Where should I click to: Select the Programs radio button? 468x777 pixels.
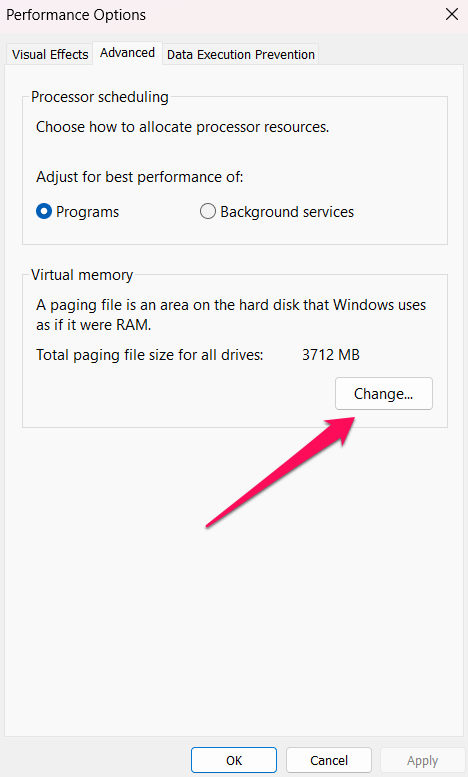click(44, 212)
